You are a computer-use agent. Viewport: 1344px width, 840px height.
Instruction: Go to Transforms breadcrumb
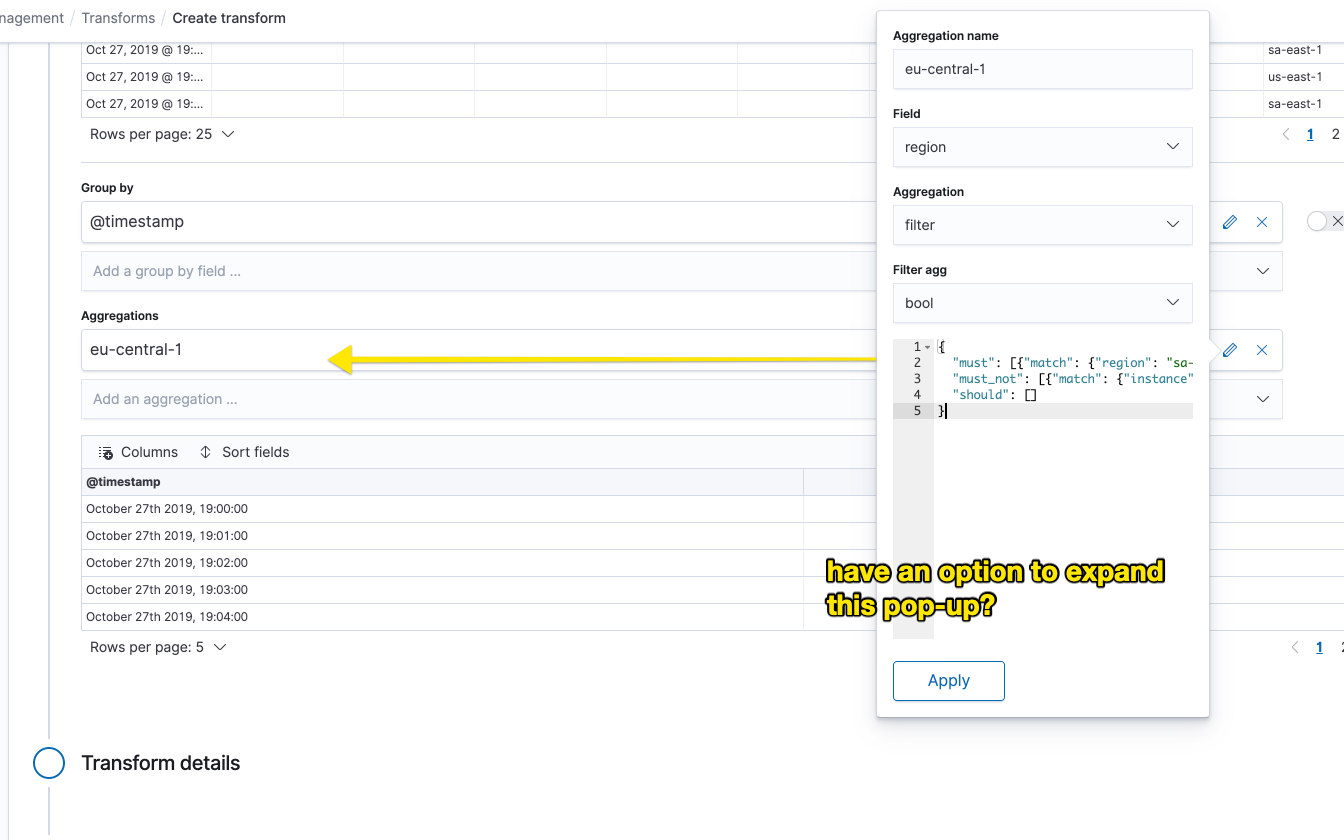point(118,18)
